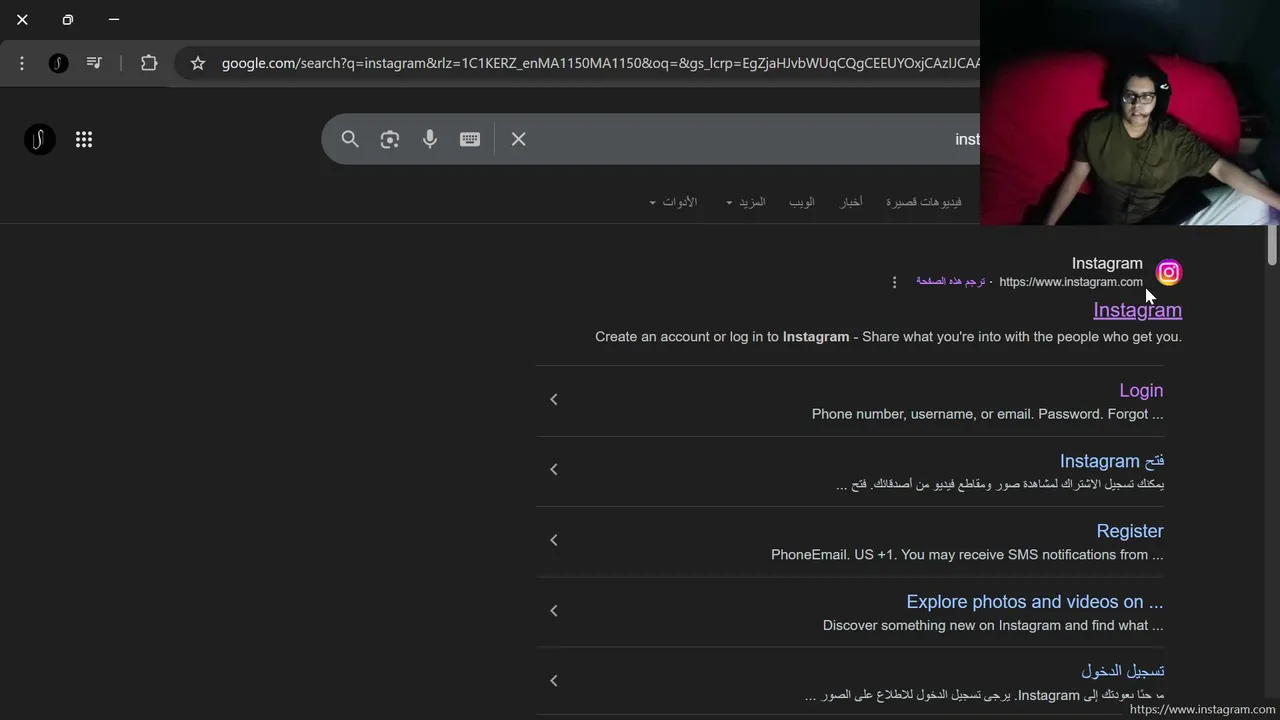This screenshot has height=720, width=1280.
Task: Open the الأدوات tools dropdown
Action: [x=673, y=202]
